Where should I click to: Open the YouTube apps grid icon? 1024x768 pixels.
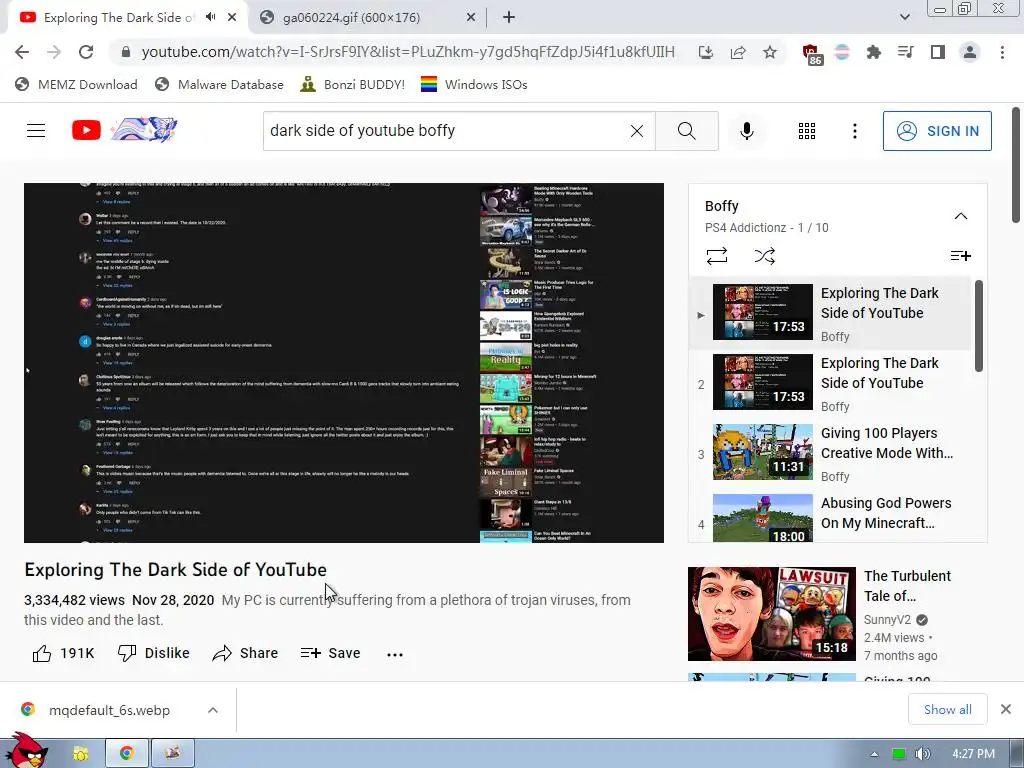(807, 131)
